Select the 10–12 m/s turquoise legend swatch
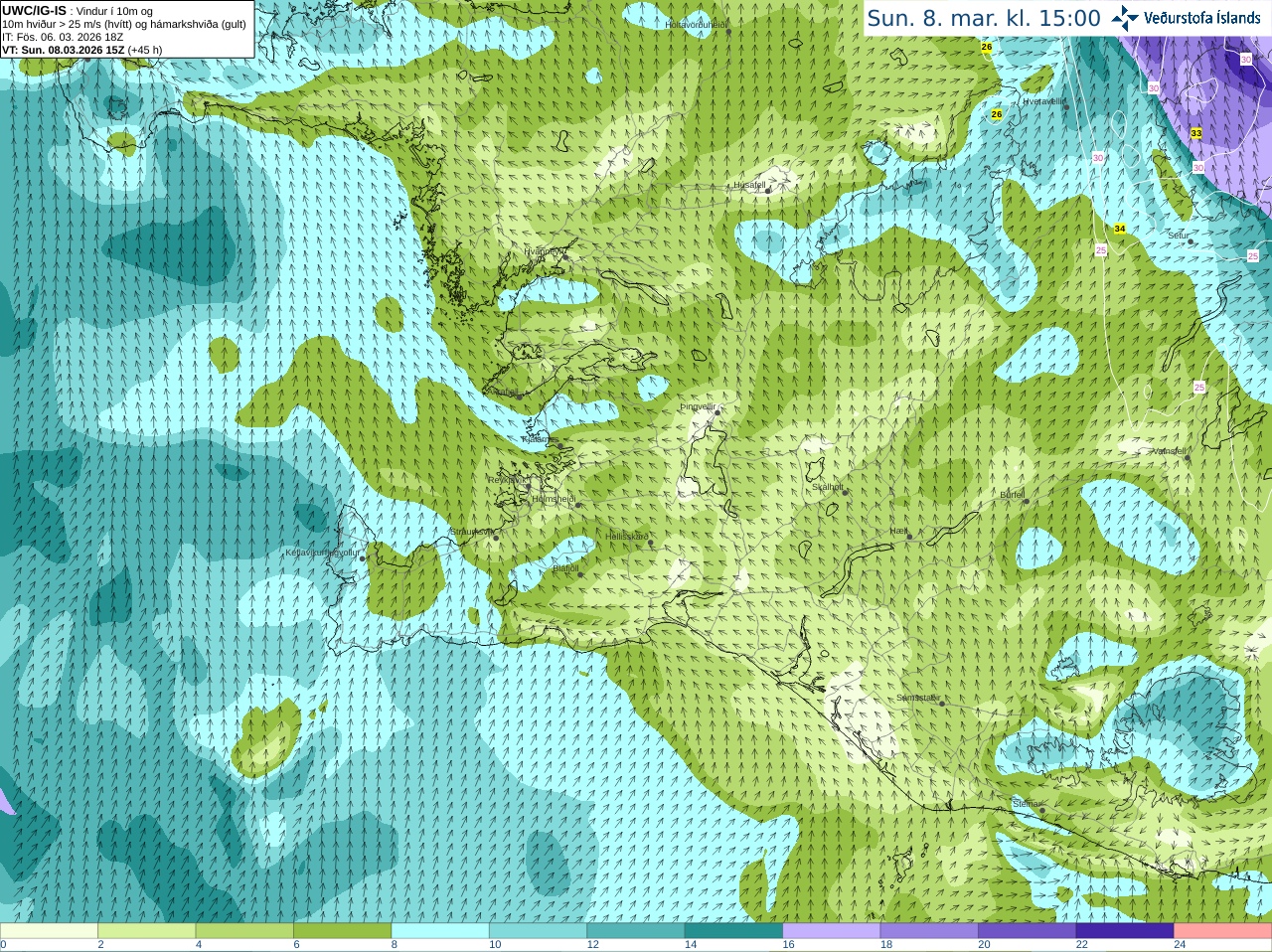1272x952 pixels. 538,931
